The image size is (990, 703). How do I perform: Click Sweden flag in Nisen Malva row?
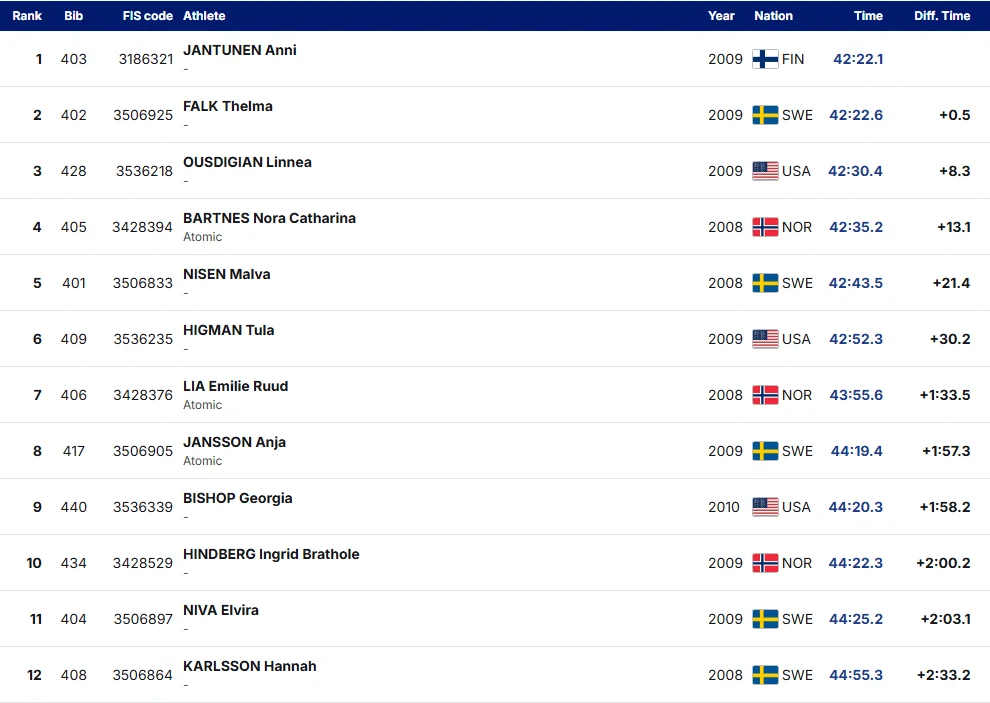[765, 283]
